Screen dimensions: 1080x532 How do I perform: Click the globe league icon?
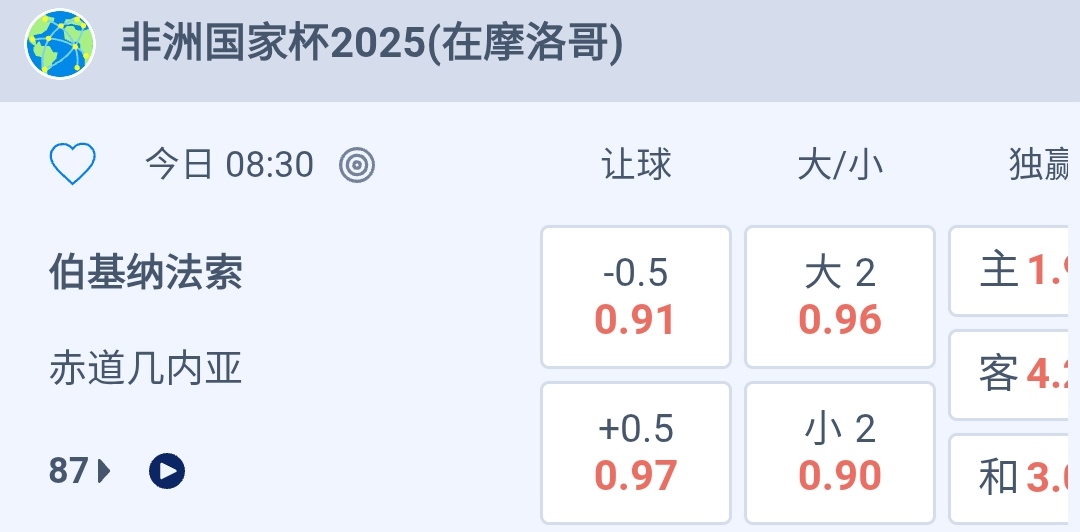(60, 44)
